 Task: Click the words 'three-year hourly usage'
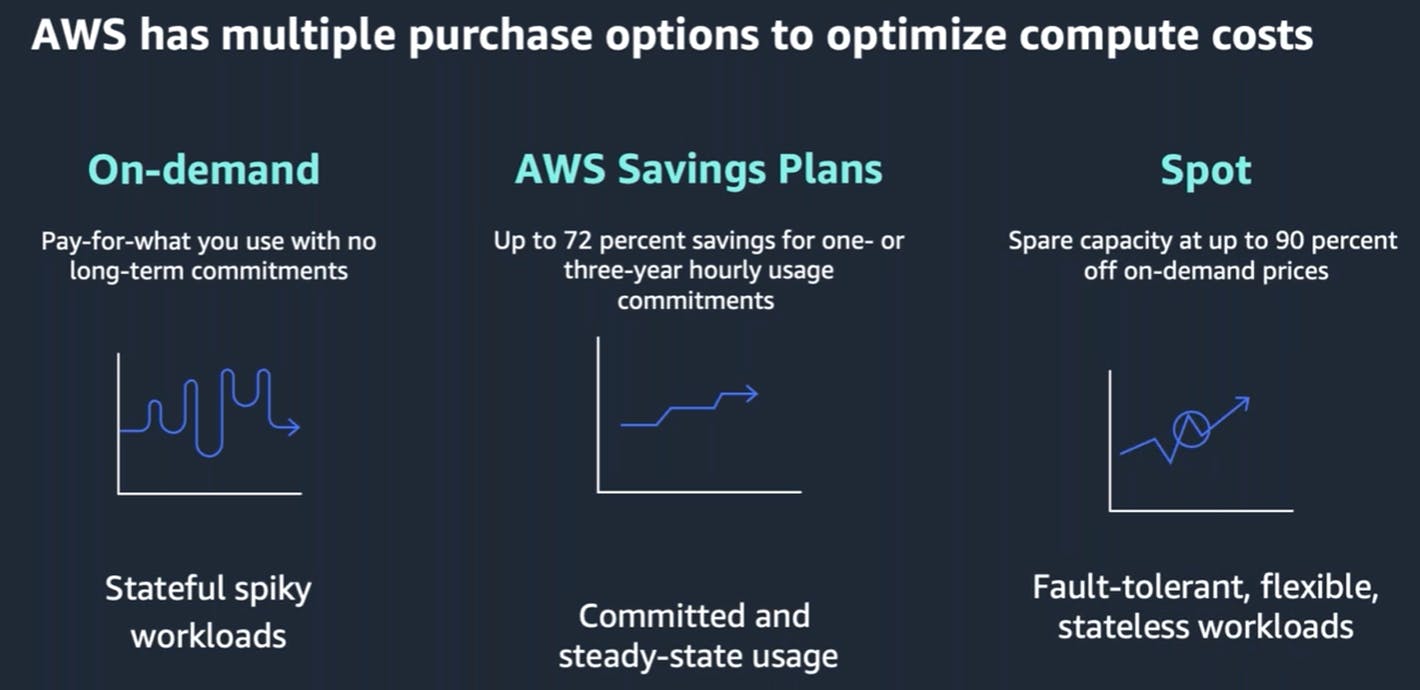pyautogui.click(x=699, y=271)
